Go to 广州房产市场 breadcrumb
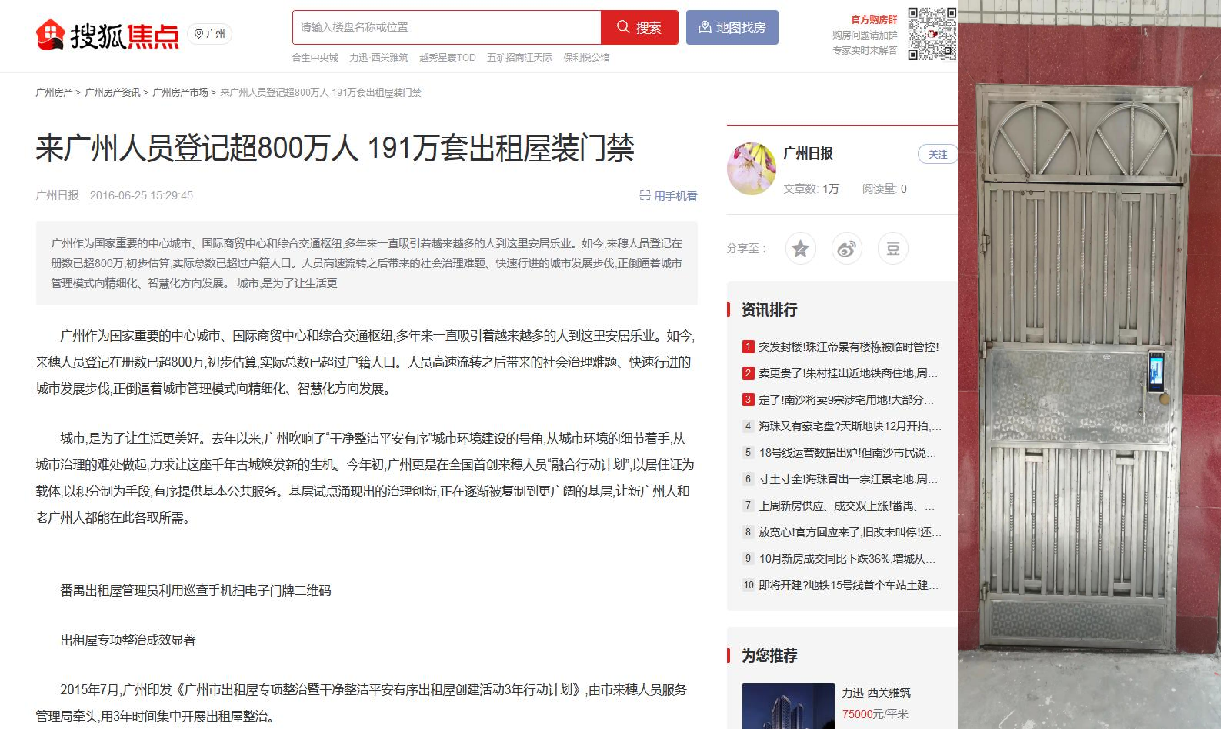This screenshot has width=1221, height=729. point(180,93)
